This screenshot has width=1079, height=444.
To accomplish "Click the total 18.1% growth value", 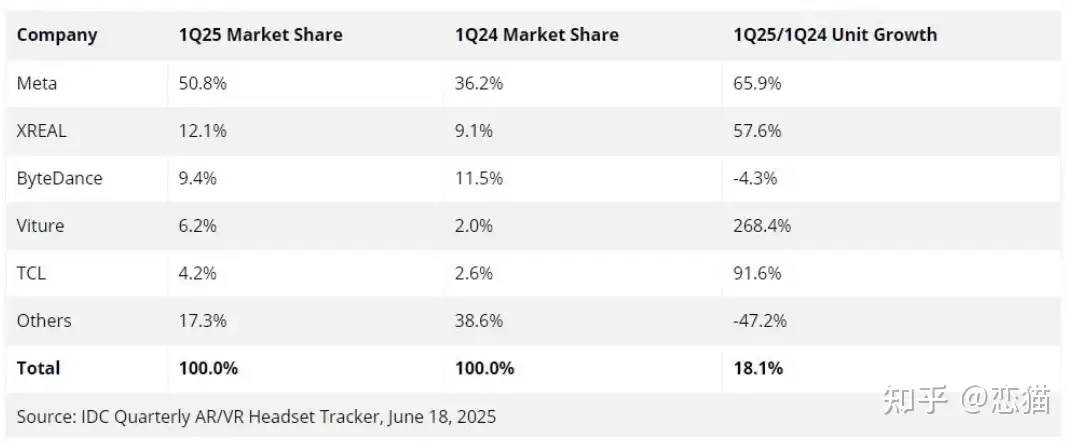I will tap(758, 368).
